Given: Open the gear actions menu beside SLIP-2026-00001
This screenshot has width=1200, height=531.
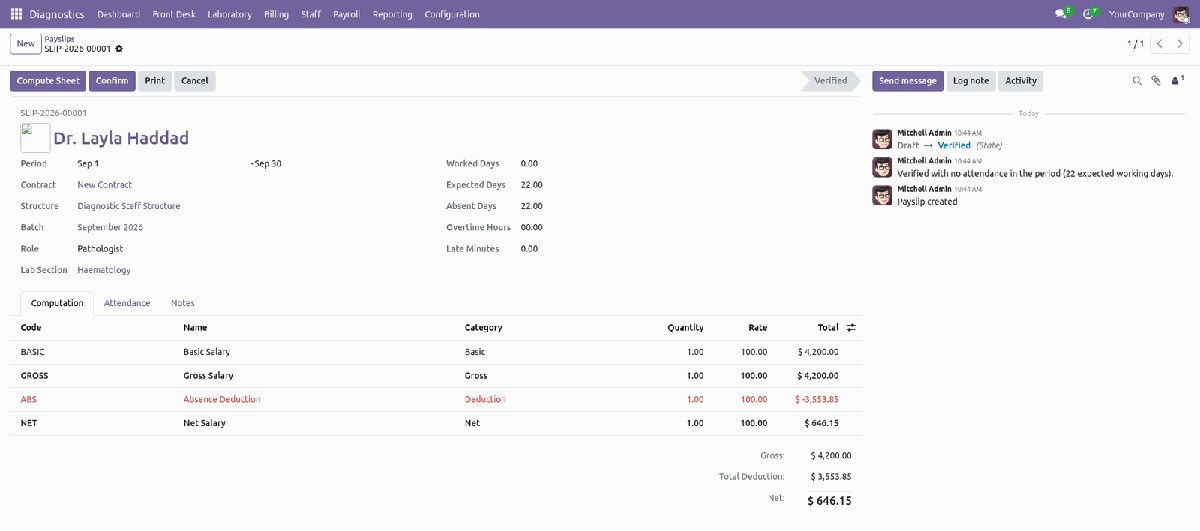Looking at the screenshot, I should (x=120, y=49).
